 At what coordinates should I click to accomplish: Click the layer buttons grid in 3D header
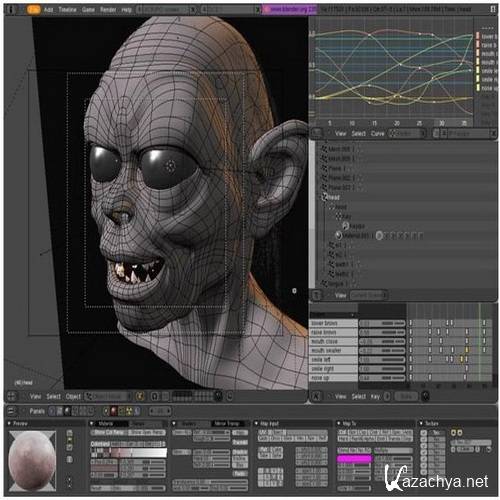[193, 396]
